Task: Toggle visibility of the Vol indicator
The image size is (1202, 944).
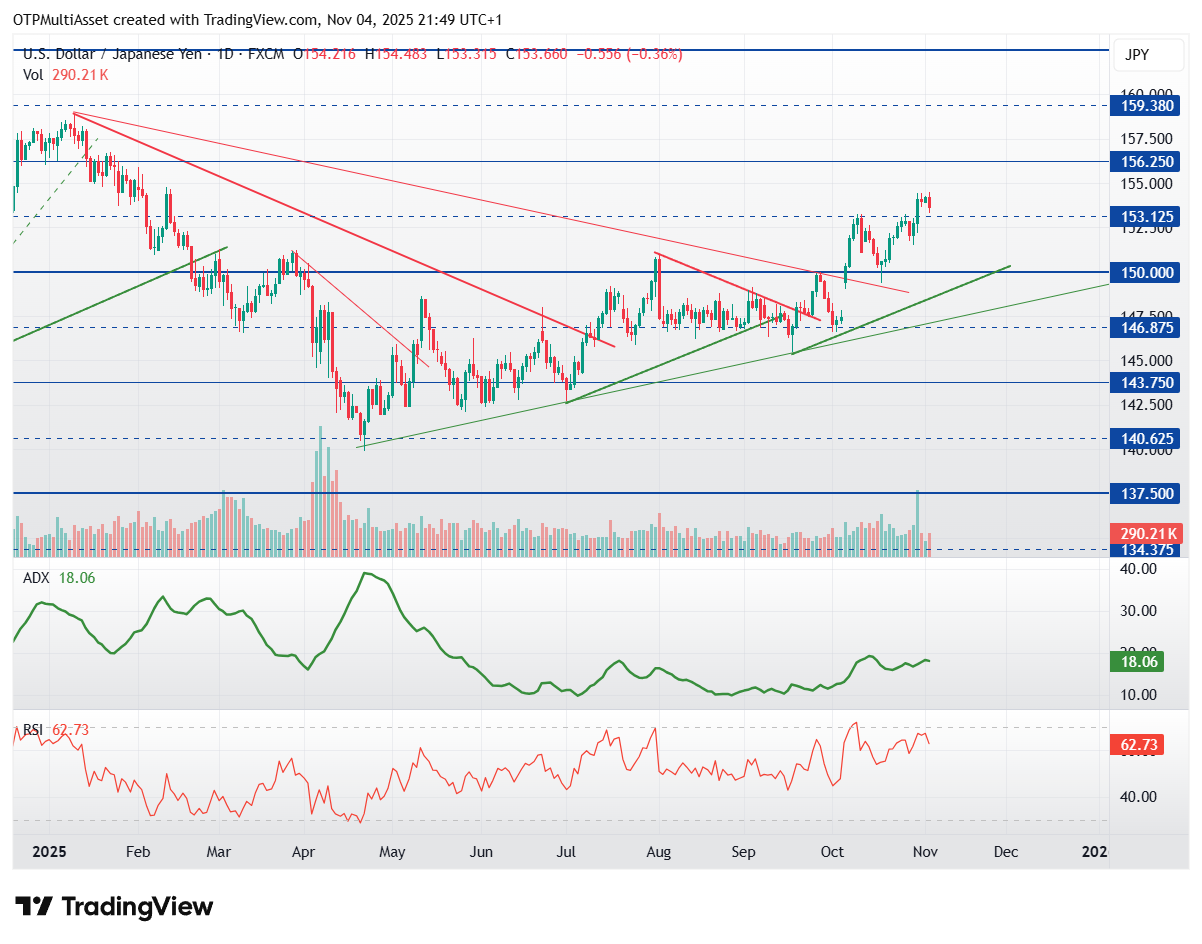Action: [33, 74]
